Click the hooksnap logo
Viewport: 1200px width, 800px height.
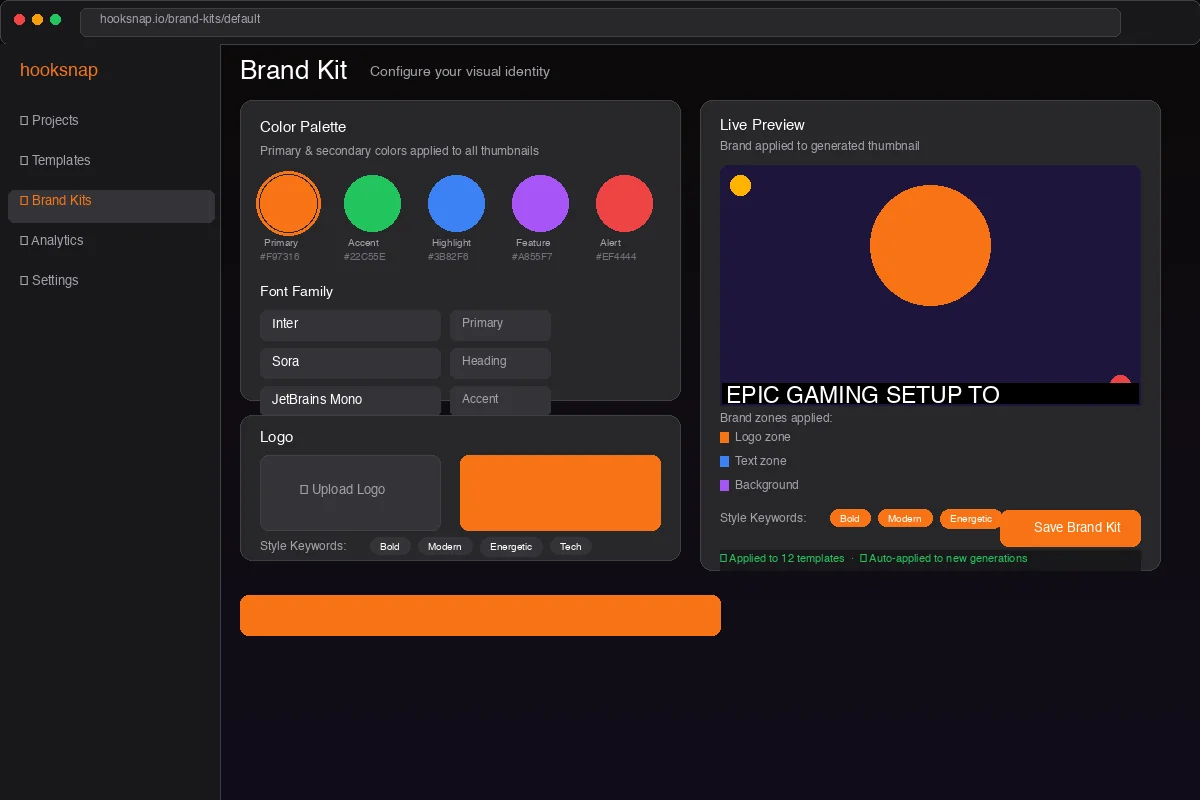59,70
